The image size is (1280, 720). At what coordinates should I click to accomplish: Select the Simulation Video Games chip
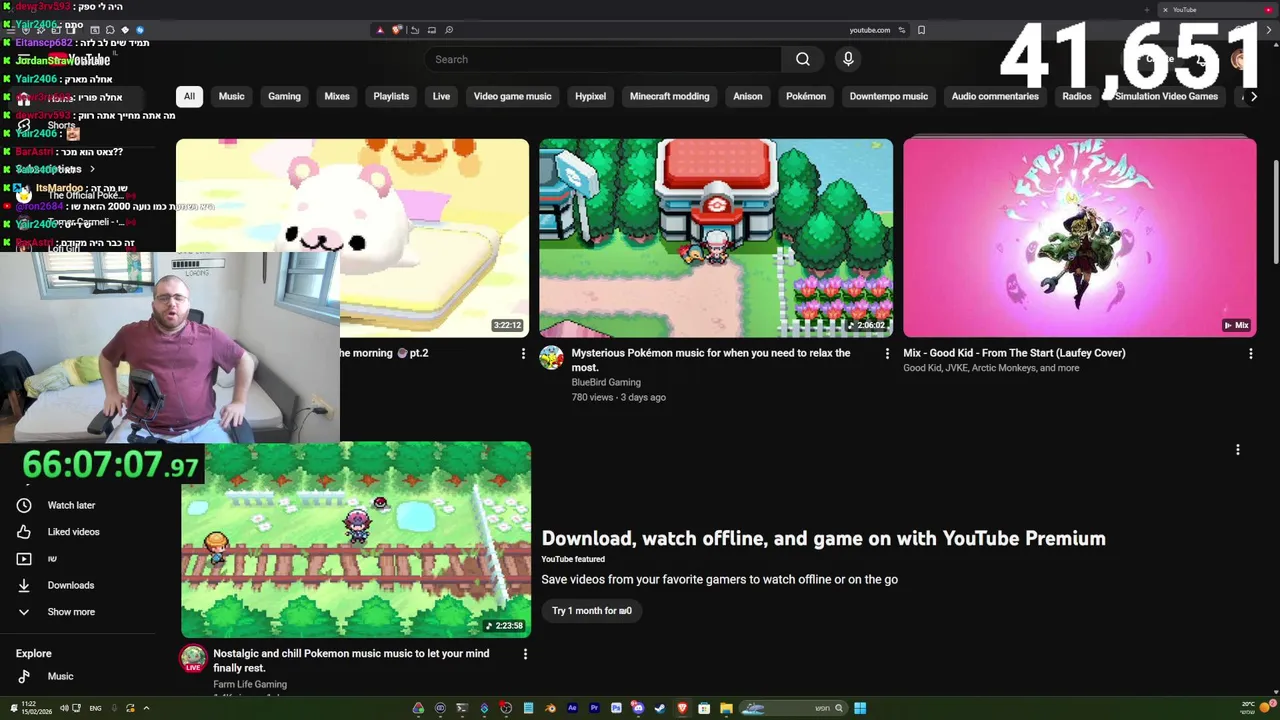pyautogui.click(x=1166, y=96)
